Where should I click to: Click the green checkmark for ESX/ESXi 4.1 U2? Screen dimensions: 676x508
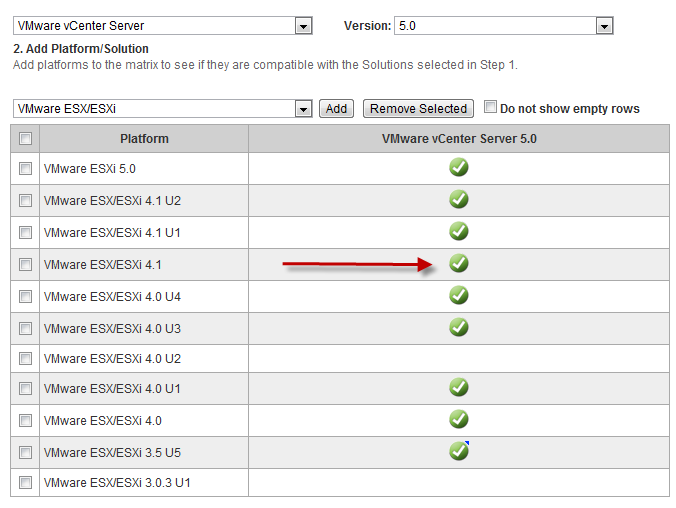coord(459,199)
